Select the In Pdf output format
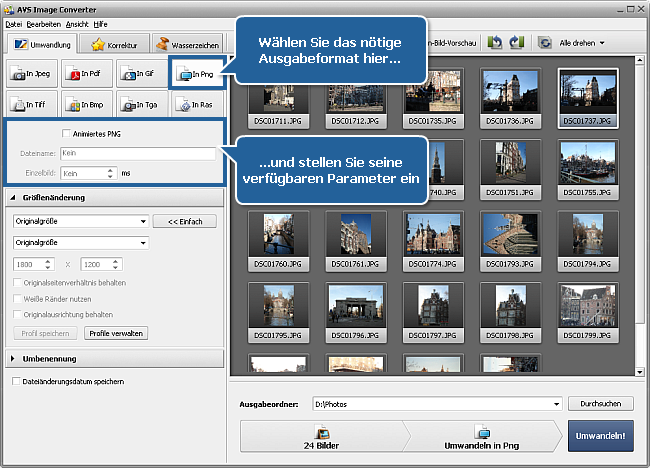 coord(87,74)
